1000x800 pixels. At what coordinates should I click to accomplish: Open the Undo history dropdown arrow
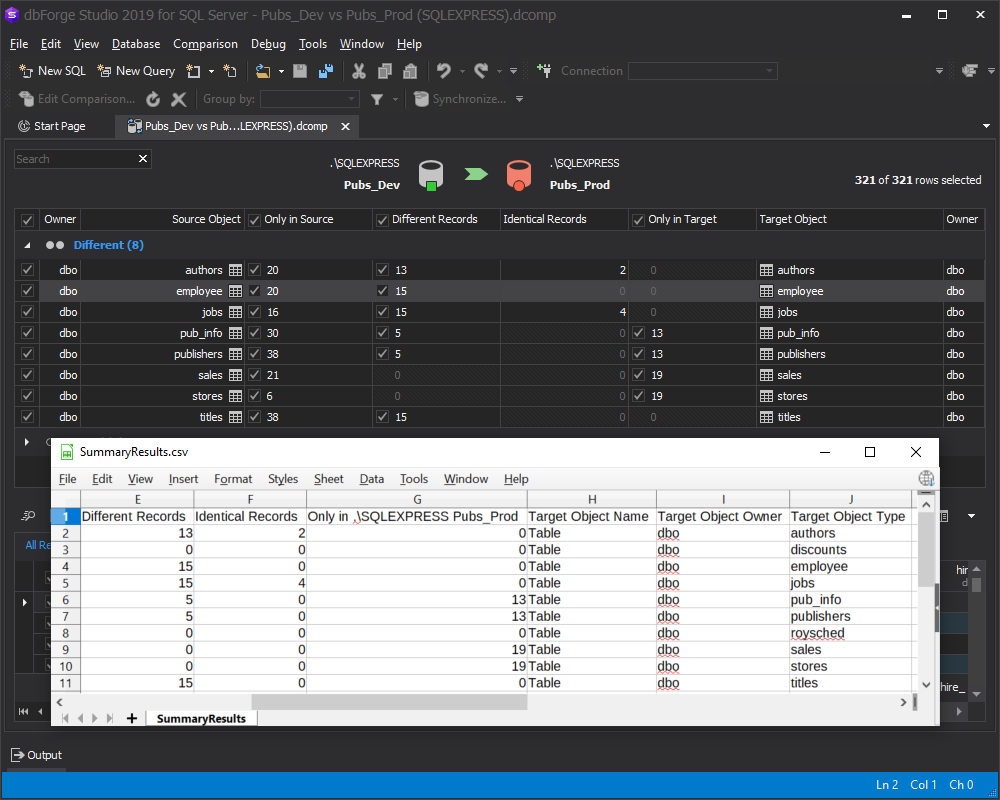(462, 71)
